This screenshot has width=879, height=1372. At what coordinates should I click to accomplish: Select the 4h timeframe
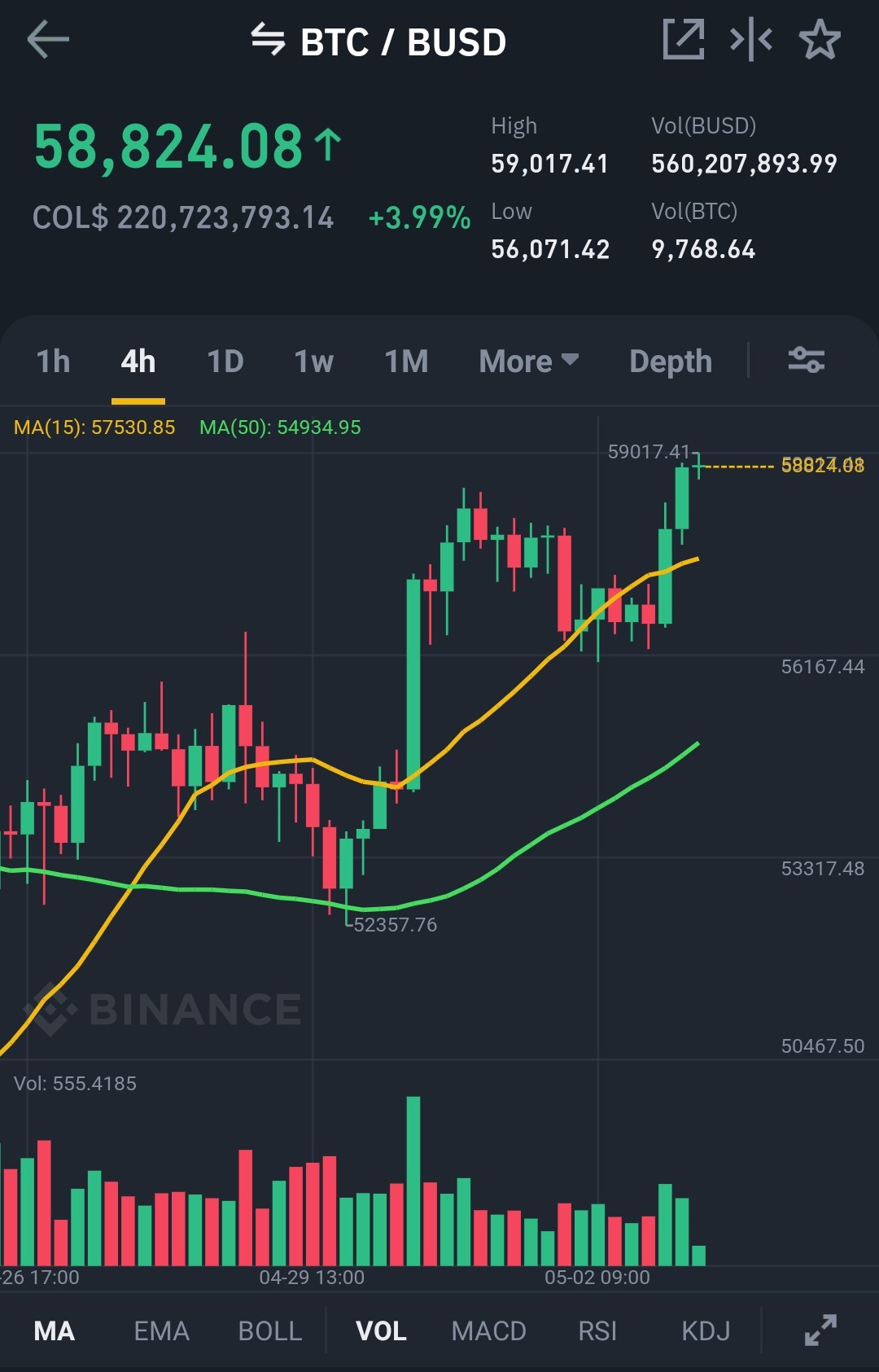[x=138, y=362]
